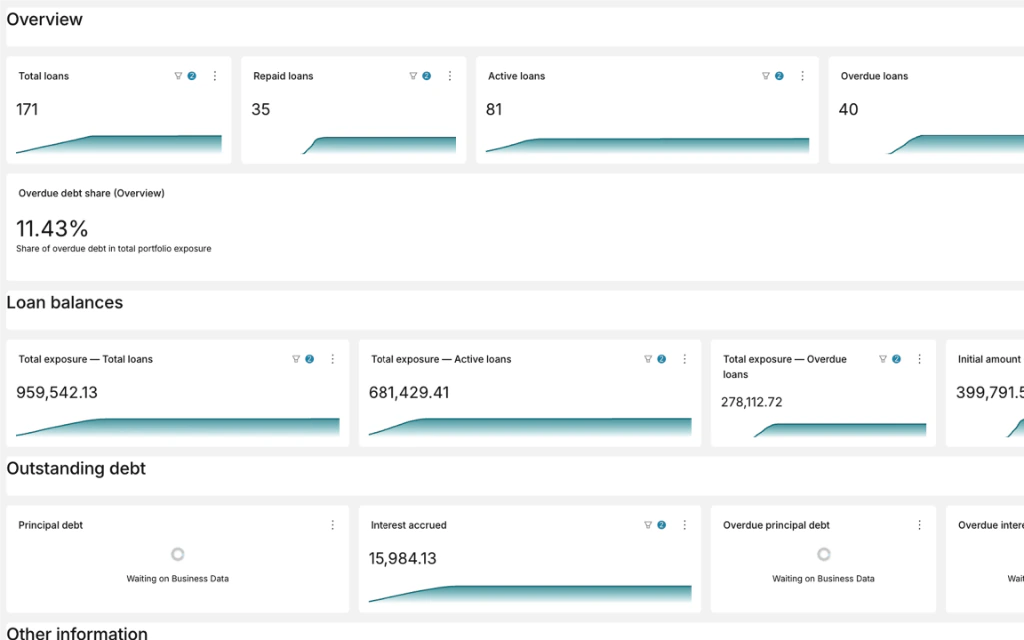The image size is (1024, 640).
Task: Open the three-dot menu on Active loans card
Action: click(x=803, y=76)
